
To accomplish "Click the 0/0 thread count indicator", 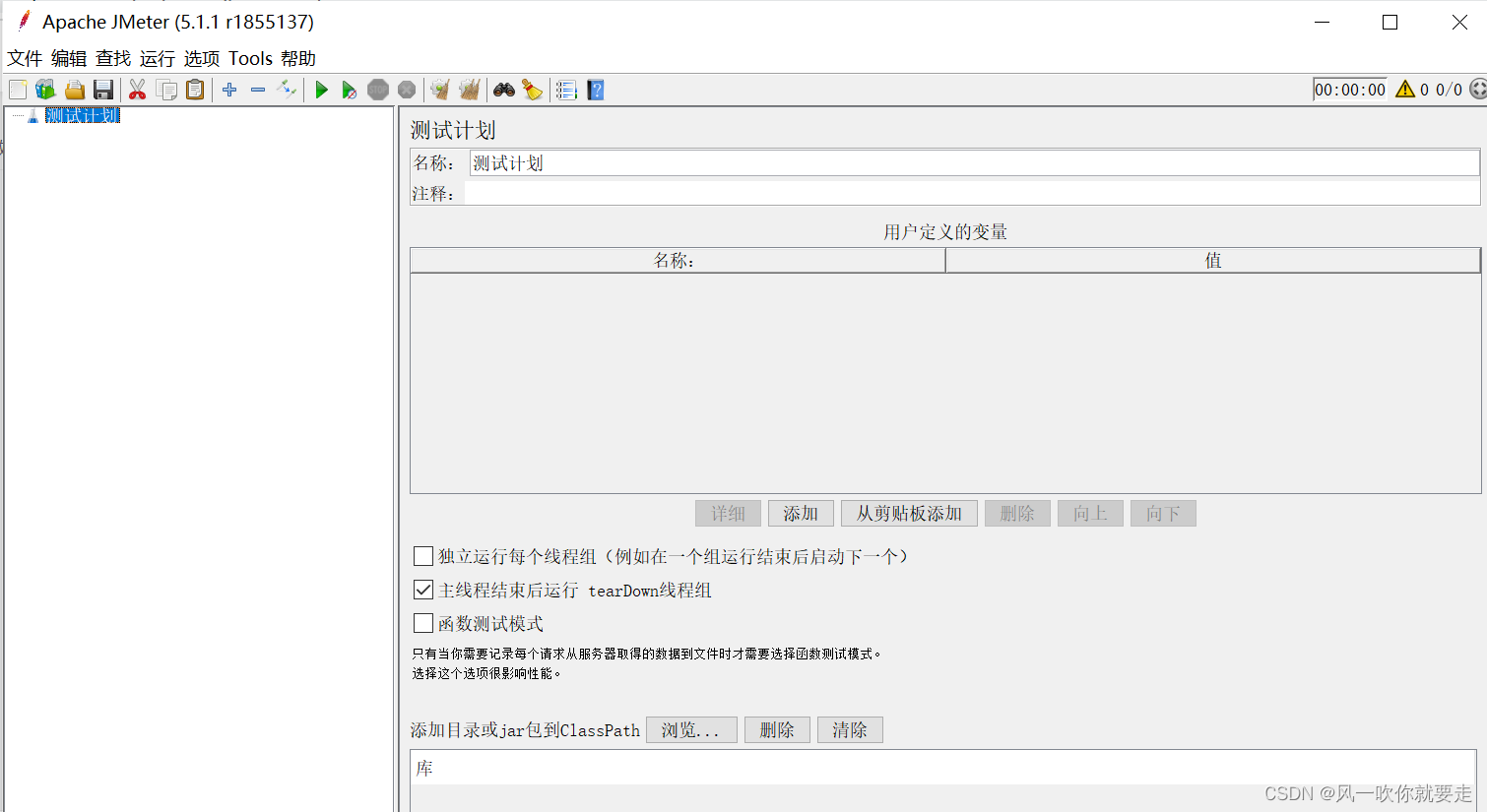I will tap(1449, 90).
